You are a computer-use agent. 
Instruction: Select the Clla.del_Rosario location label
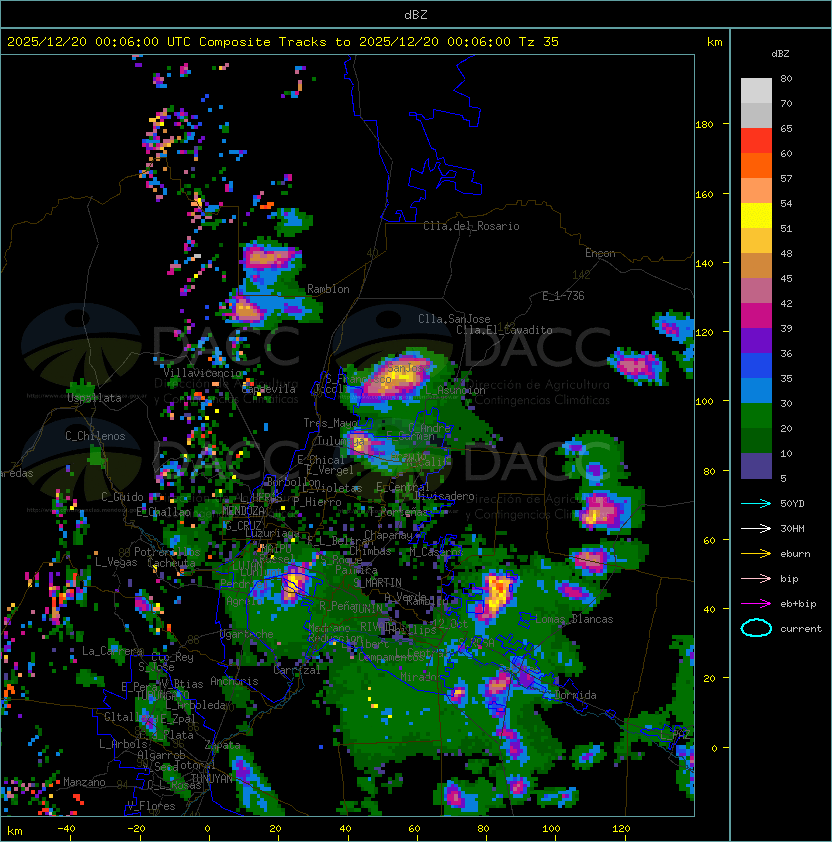tap(471, 226)
